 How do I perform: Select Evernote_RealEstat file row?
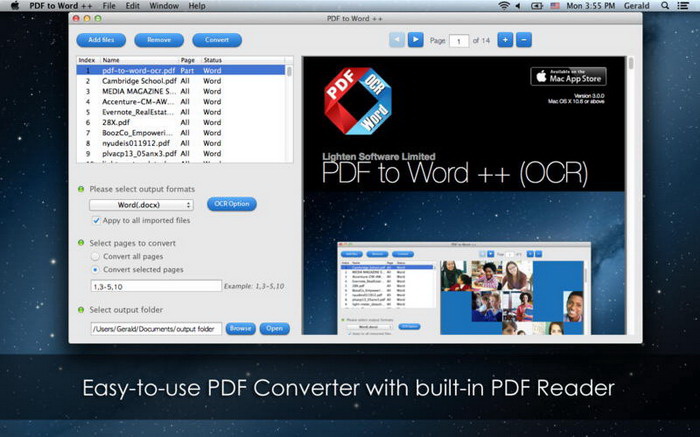tap(181, 112)
